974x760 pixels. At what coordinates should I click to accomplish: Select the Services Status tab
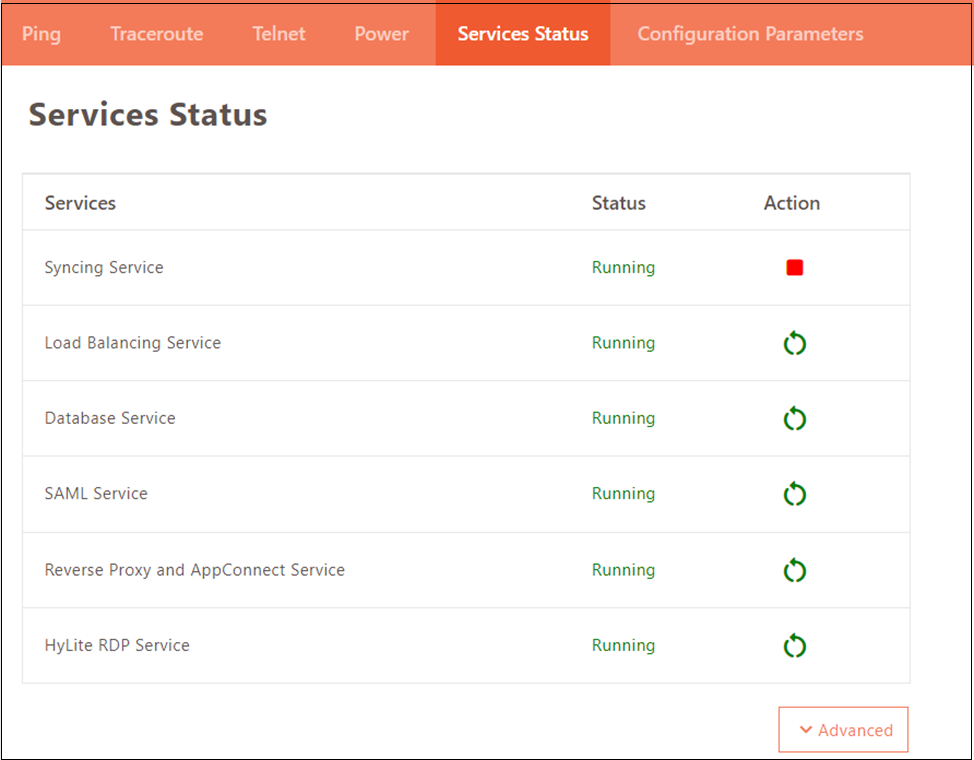point(523,34)
